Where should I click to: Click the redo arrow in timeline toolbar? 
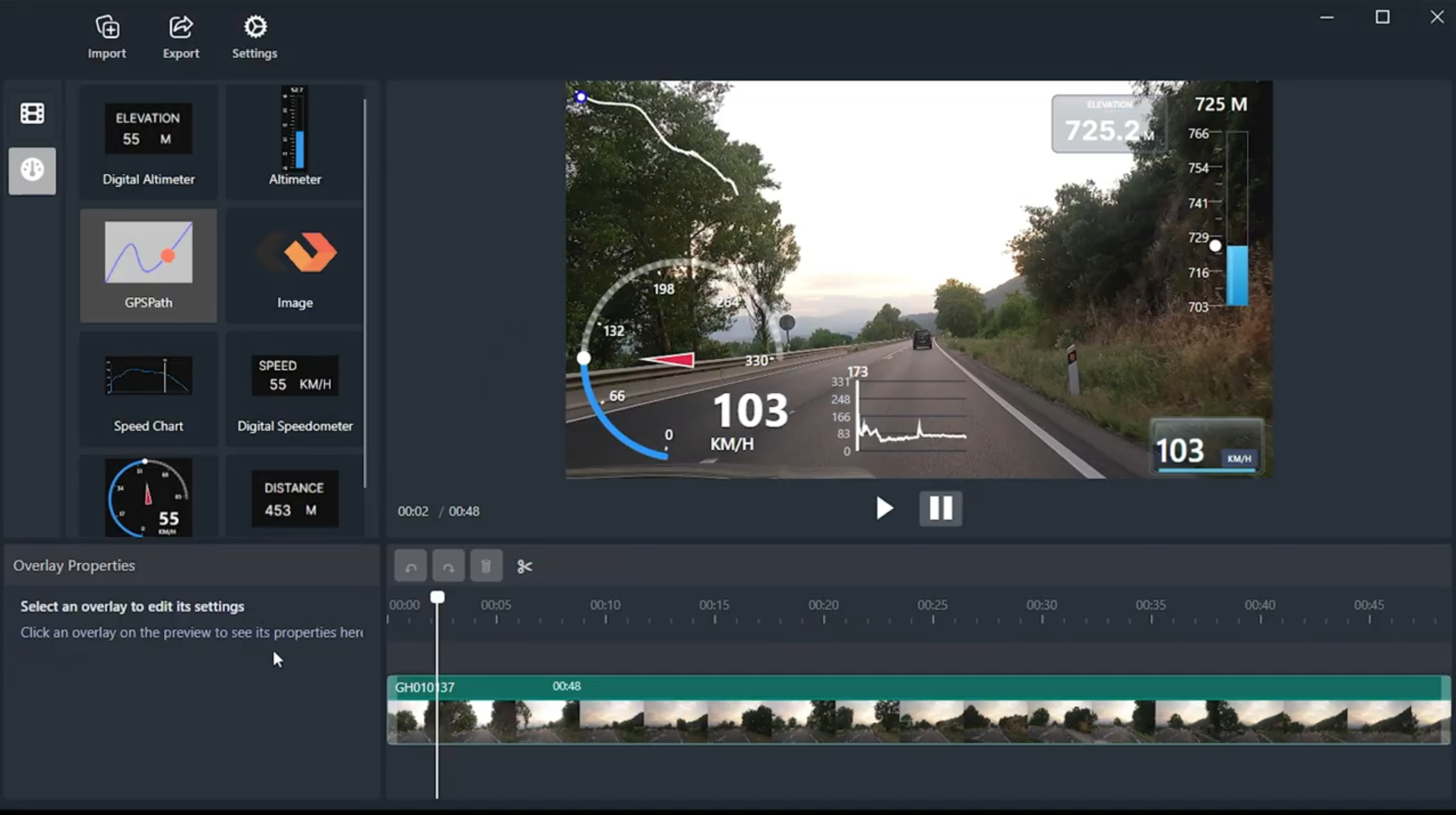click(x=448, y=566)
